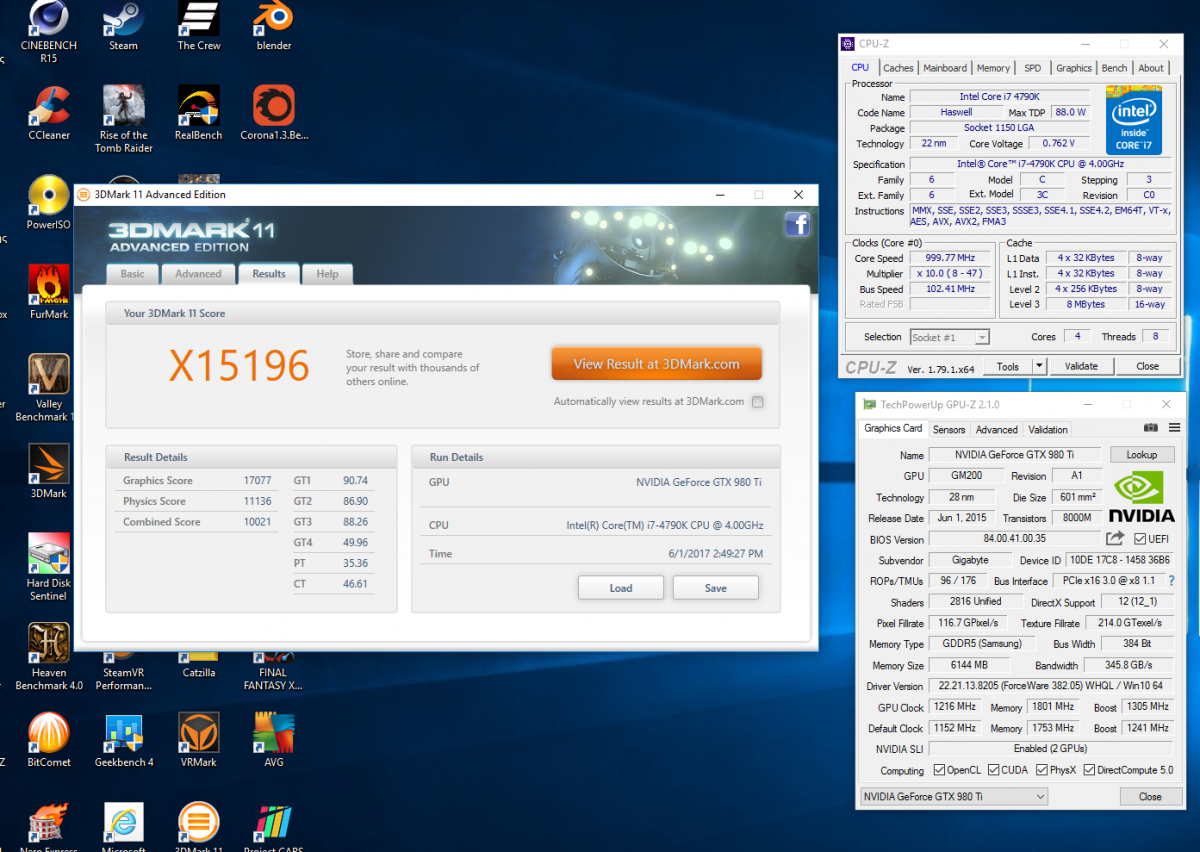Click the Tools button in CPU-Z
1200x852 pixels.
point(1008,366)
